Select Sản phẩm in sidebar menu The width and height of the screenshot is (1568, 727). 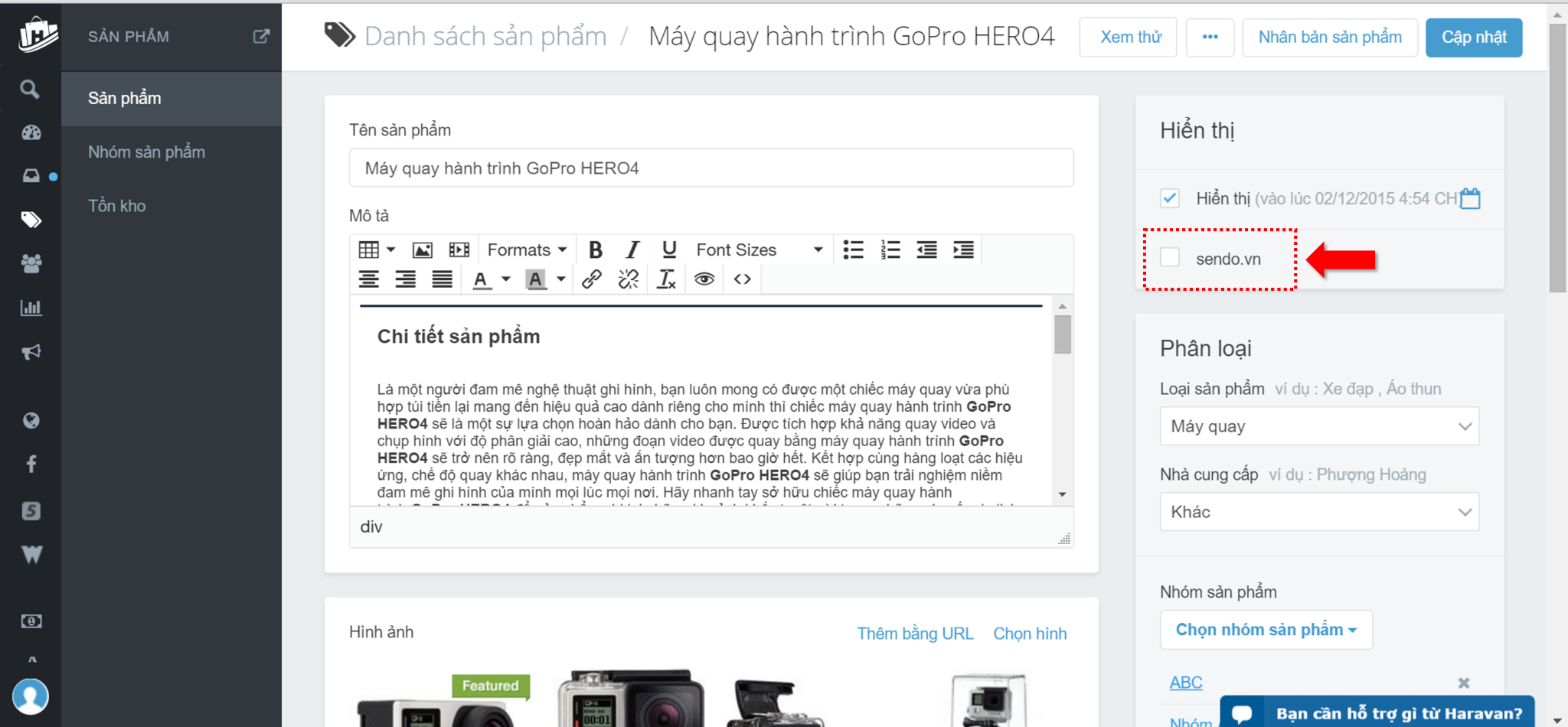coord(171,99)
